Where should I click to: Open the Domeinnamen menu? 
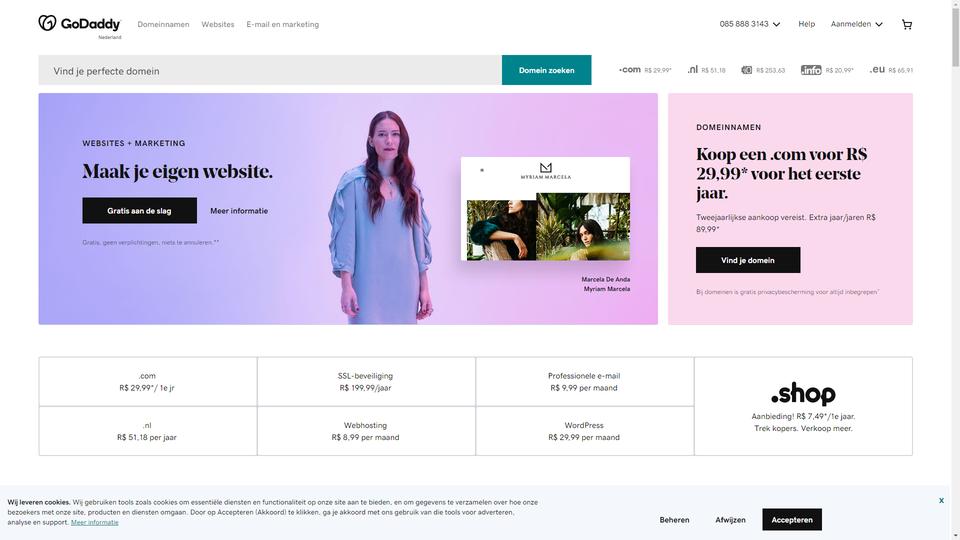click(x=163, y=24)
